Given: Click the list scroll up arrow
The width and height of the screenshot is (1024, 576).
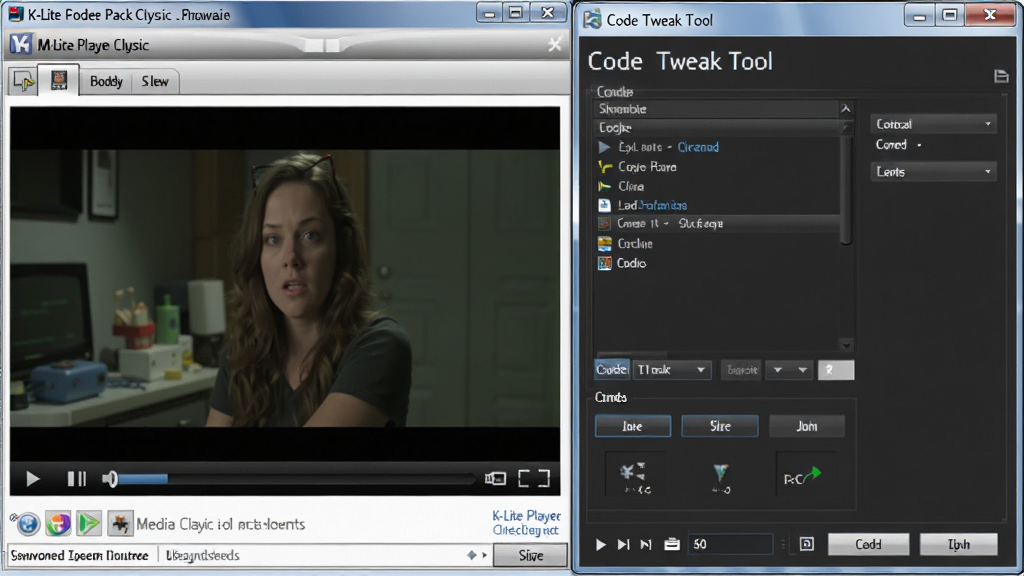Looking at the screenshot, I should coord(846,108).
